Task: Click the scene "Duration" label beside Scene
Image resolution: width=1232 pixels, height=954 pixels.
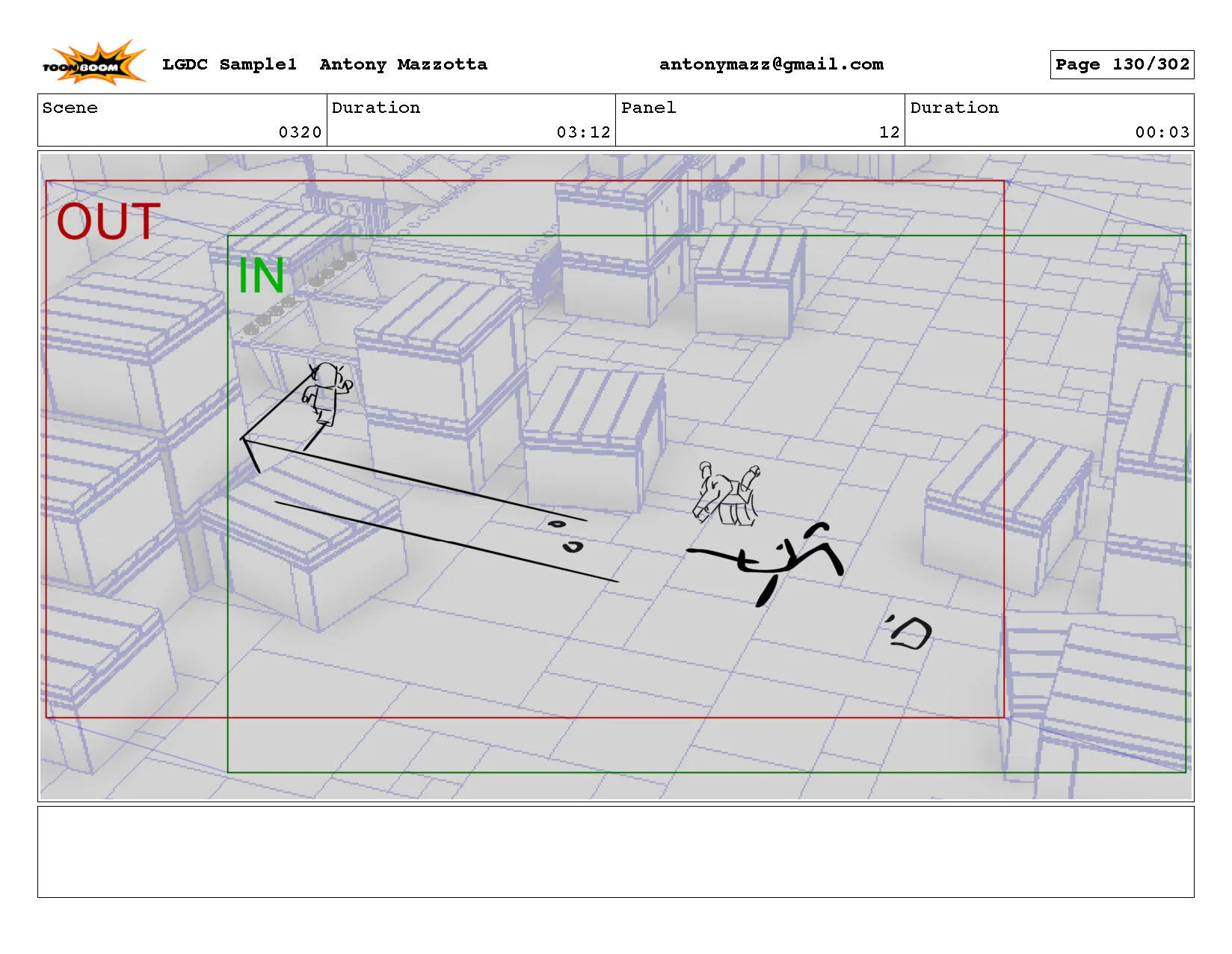Action: (376, 108)
